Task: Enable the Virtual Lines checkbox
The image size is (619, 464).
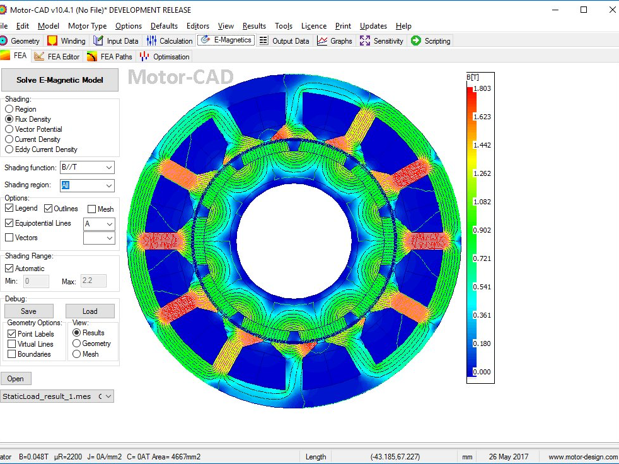Action: point(12,344)
